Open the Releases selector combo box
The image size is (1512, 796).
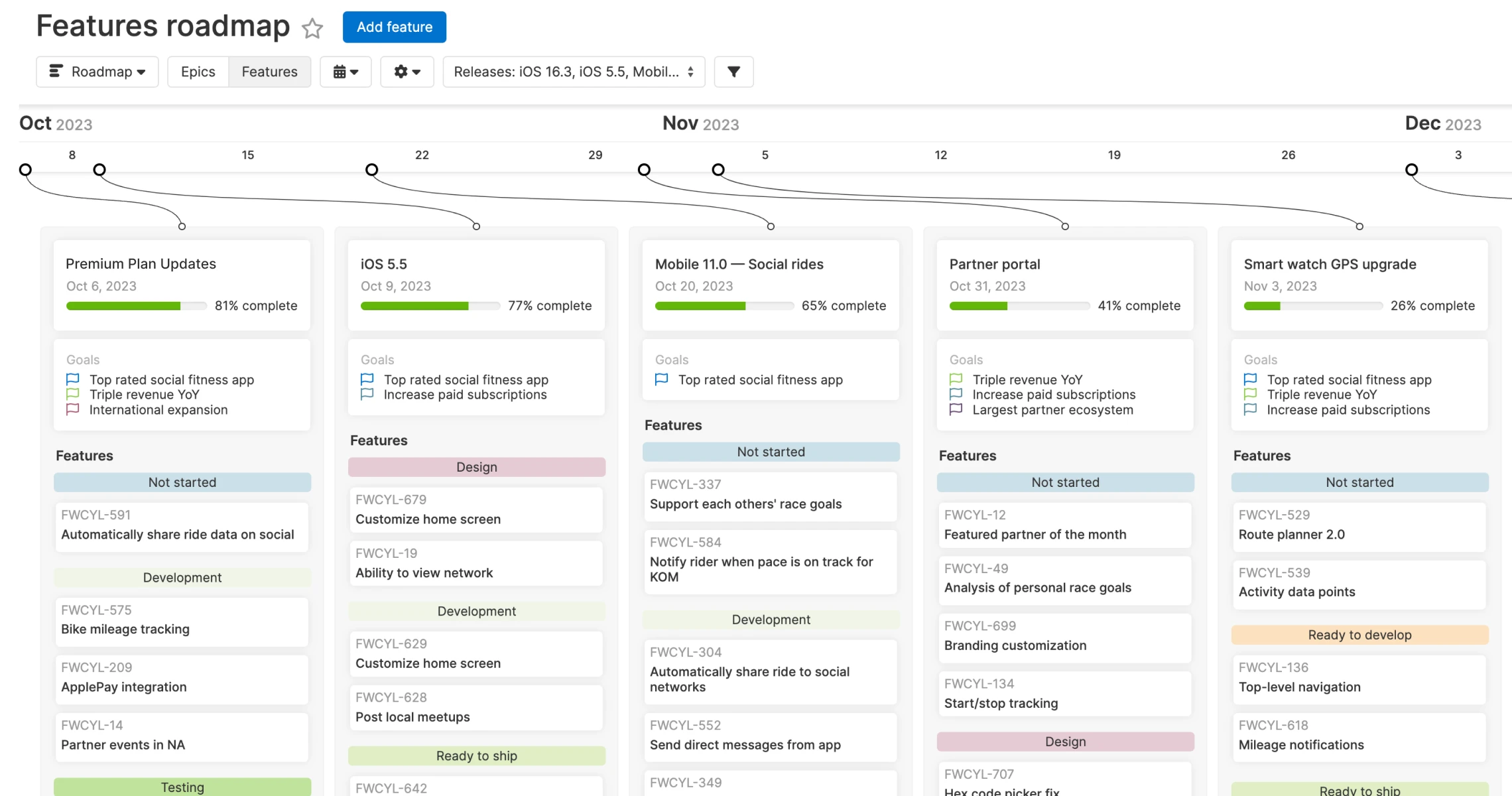574,72
